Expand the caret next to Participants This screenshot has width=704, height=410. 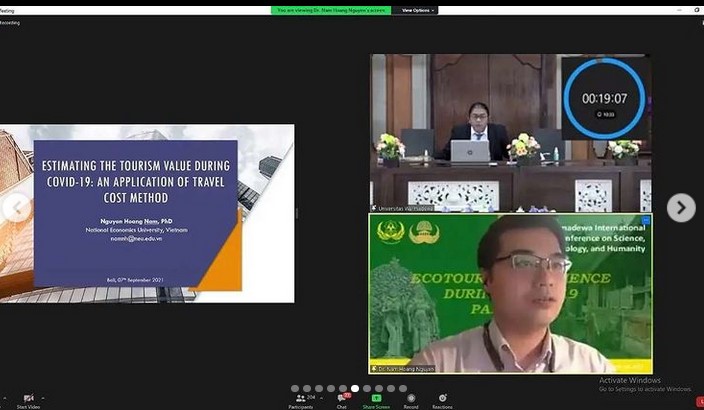tap(321, 398)
